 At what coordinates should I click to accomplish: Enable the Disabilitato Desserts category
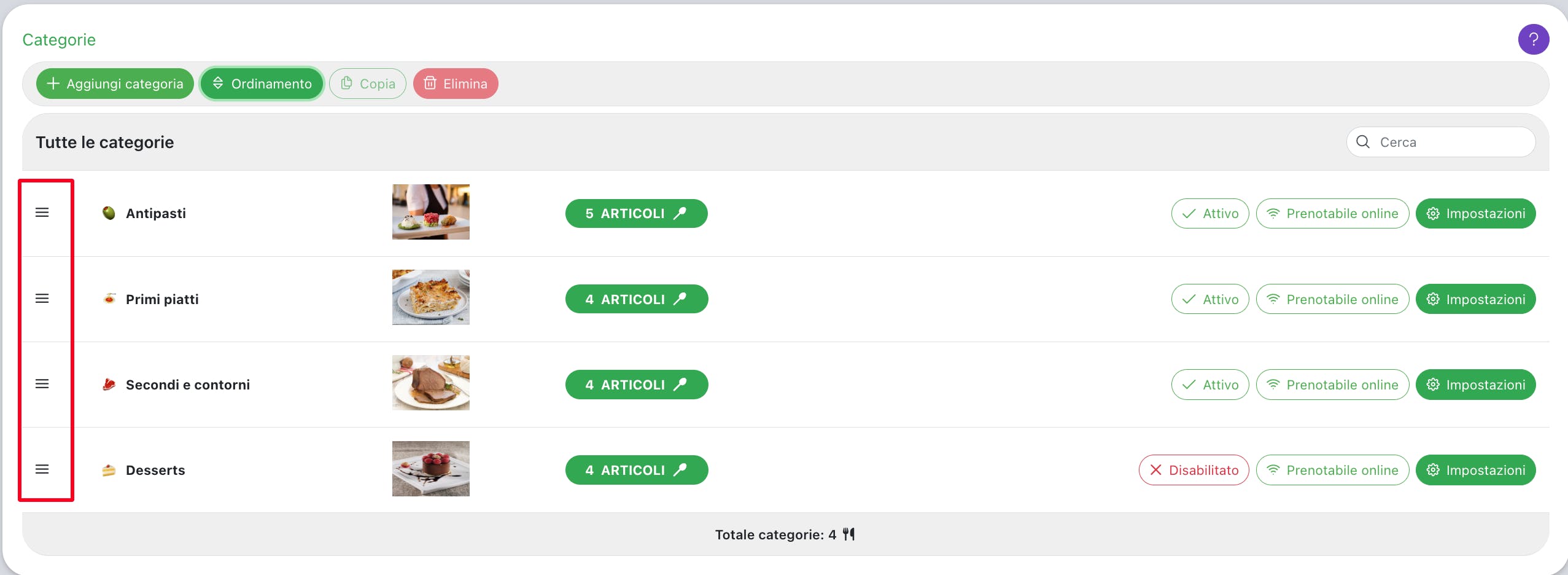pyautogui.click(x=1193, y=470)
